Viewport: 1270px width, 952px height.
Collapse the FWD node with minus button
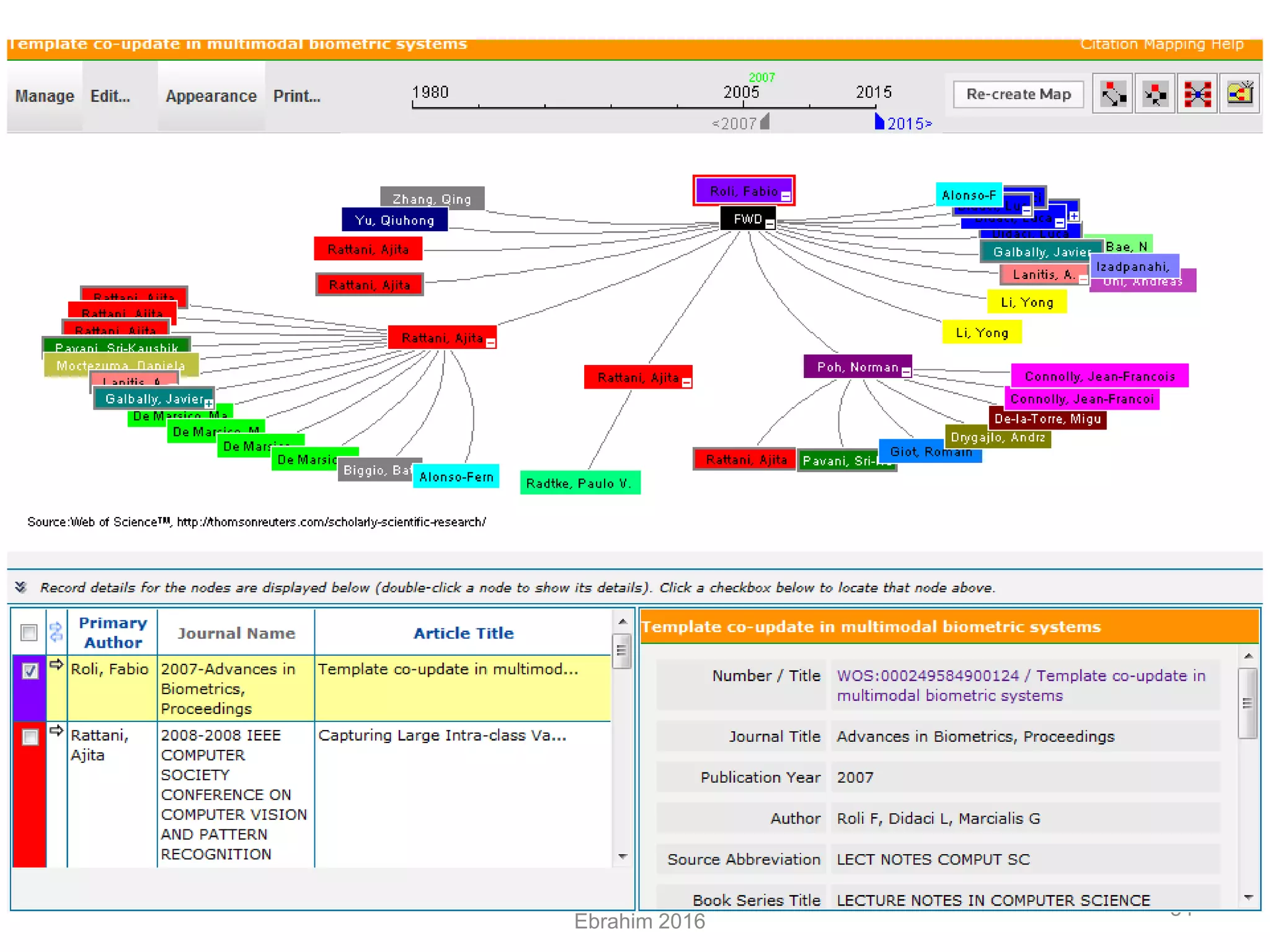click(x=770, y=224)
